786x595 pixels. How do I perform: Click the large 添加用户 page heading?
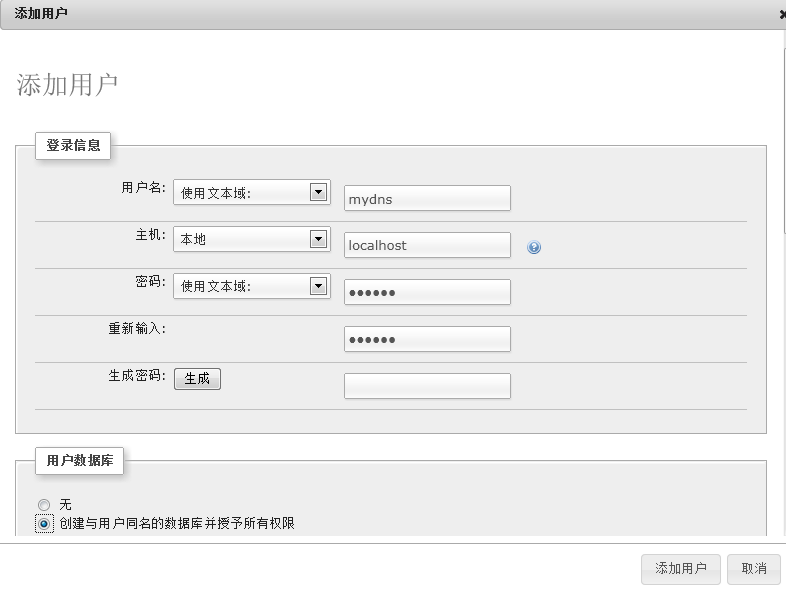pos(67,85)
